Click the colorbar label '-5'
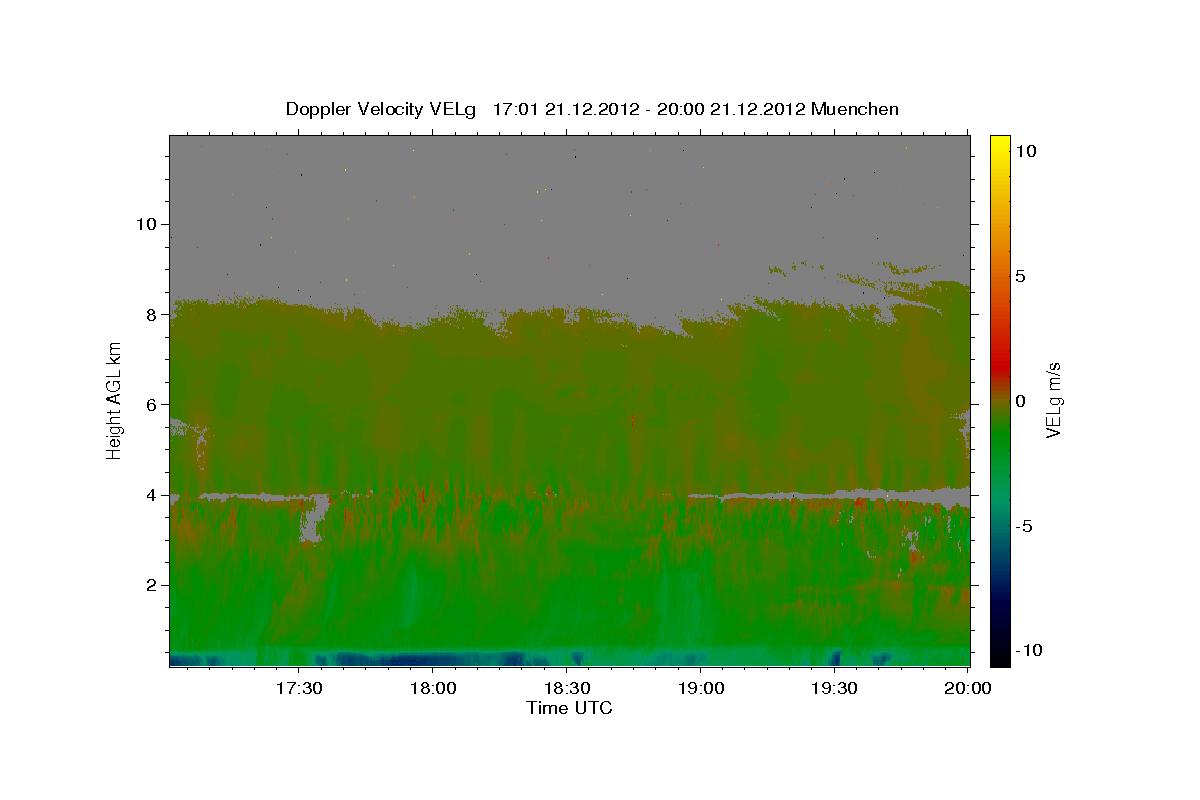Image resolution: width=1200 pixels, height=800 pixels. click(1023, 526)
